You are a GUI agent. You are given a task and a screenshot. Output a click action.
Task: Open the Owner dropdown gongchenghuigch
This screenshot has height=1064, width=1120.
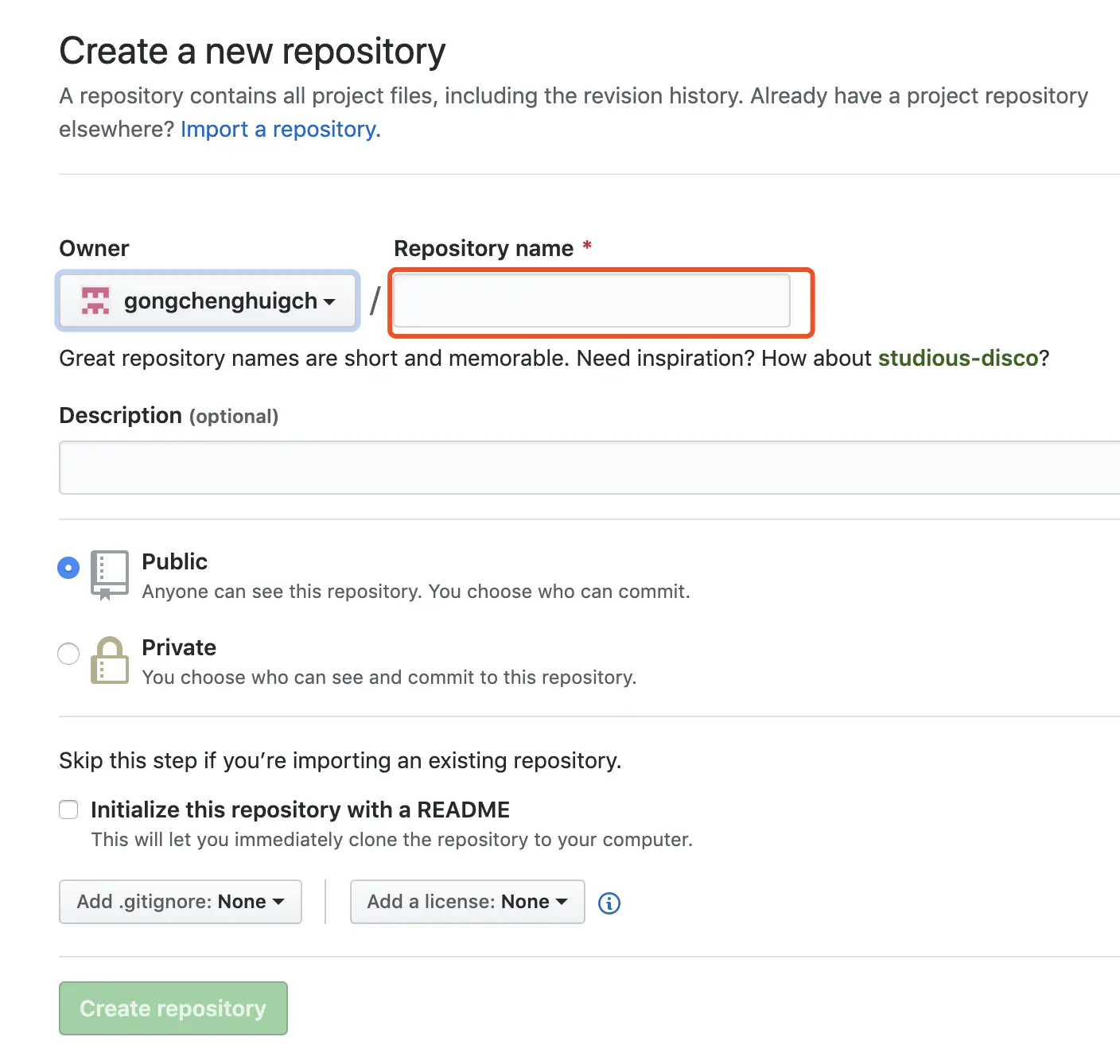point(208,301)
